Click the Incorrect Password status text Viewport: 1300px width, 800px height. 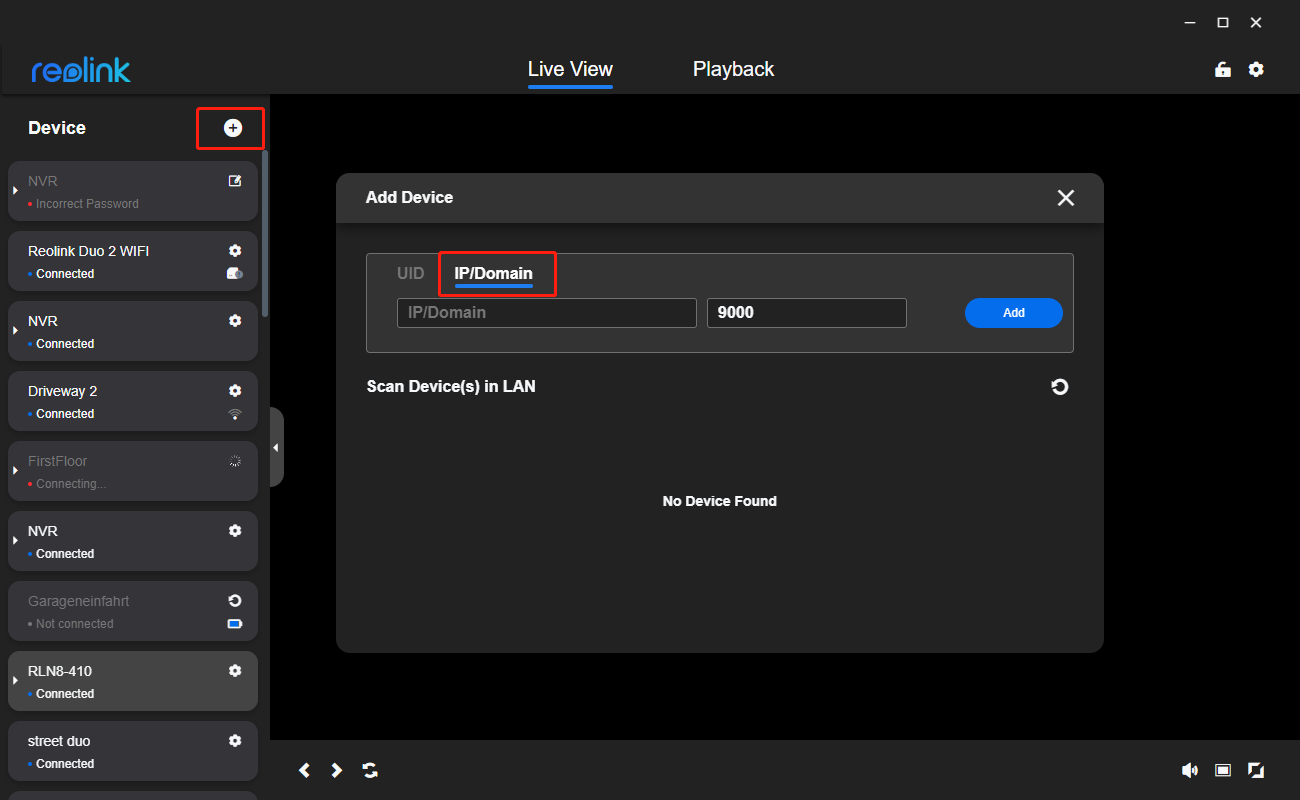coord(87,204)
